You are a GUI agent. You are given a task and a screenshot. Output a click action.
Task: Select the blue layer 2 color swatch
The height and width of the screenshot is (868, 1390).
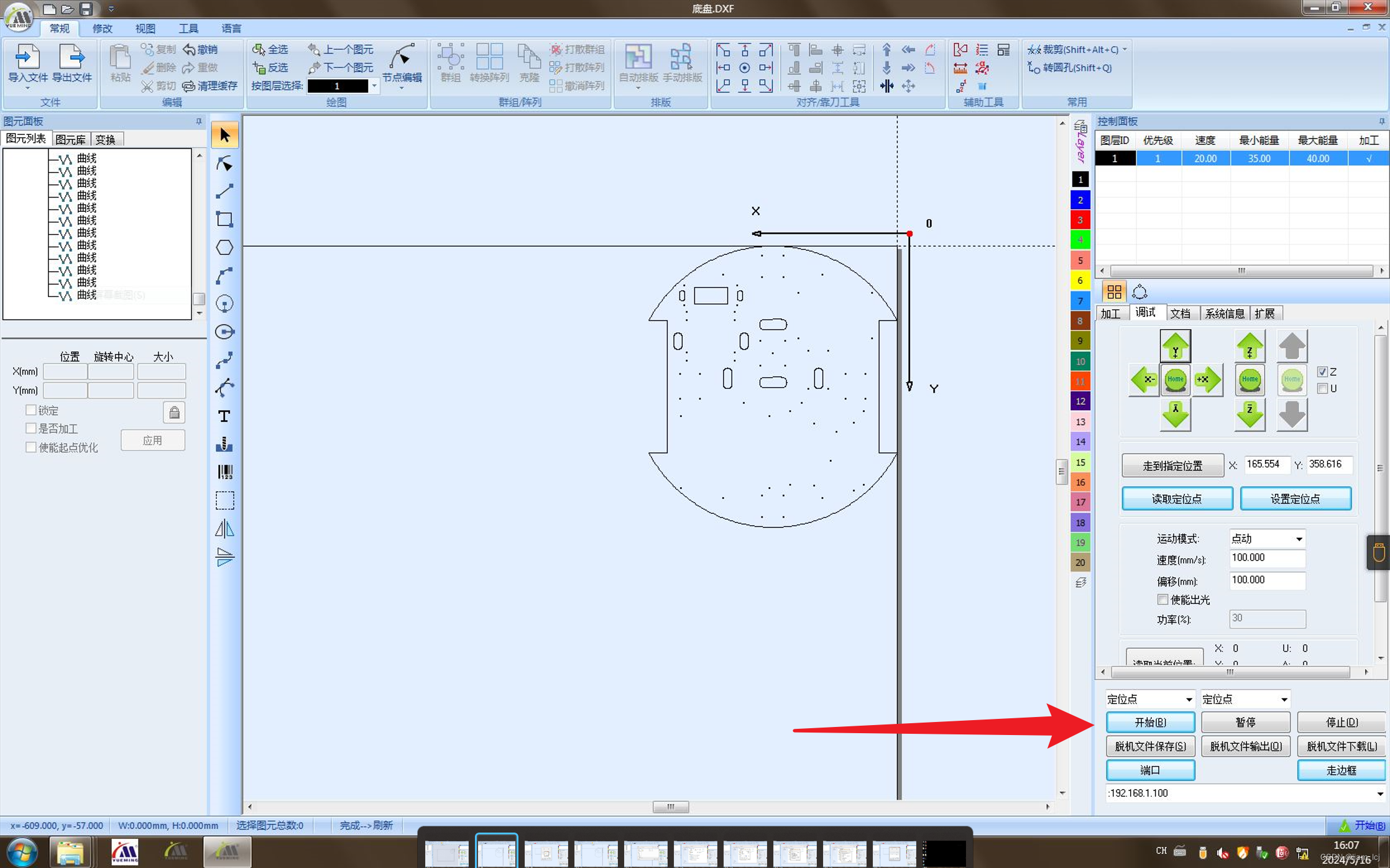click(x=1080, y=200)
